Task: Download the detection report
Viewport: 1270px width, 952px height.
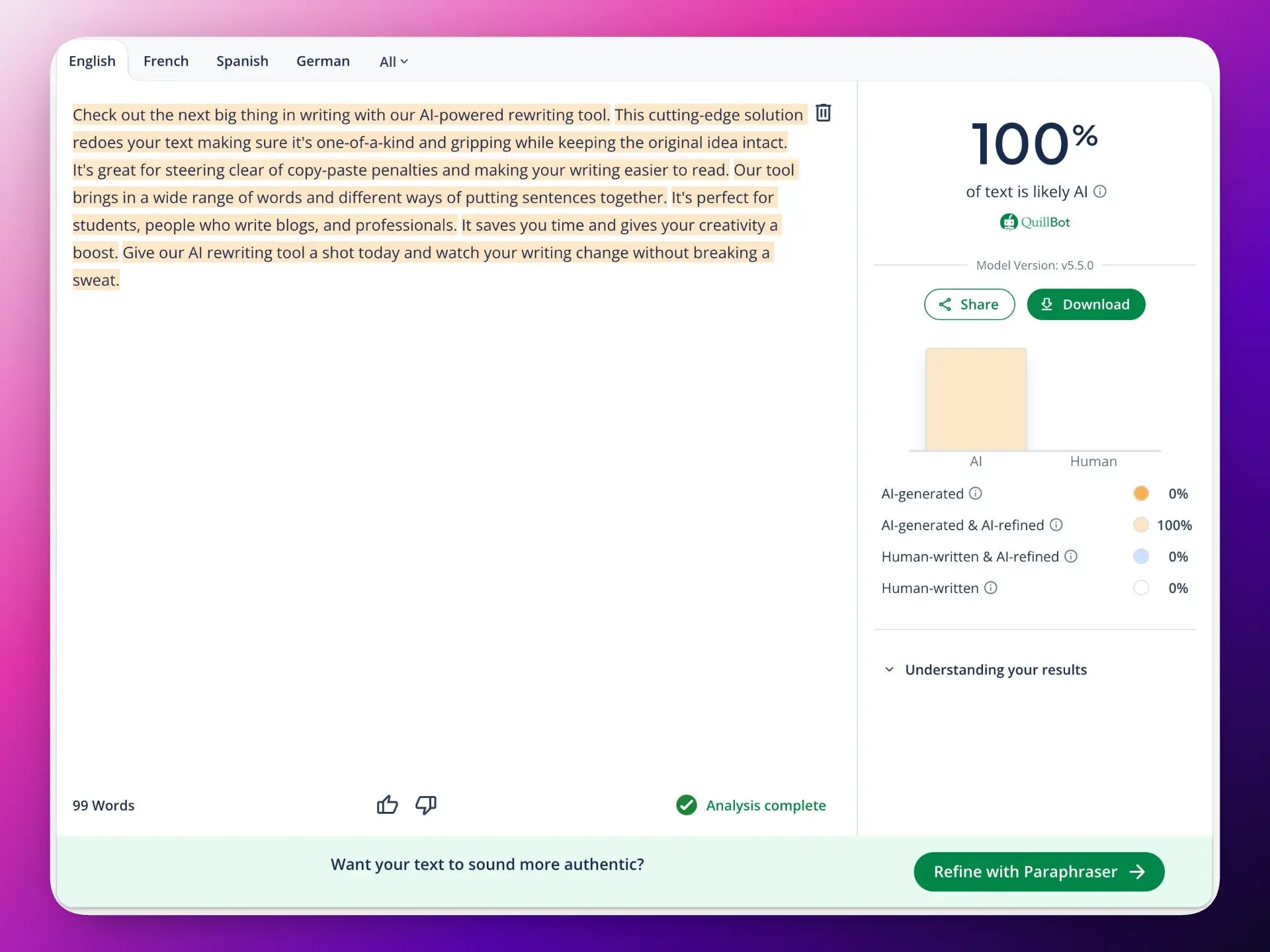Action: click(x=1085, y=304)
